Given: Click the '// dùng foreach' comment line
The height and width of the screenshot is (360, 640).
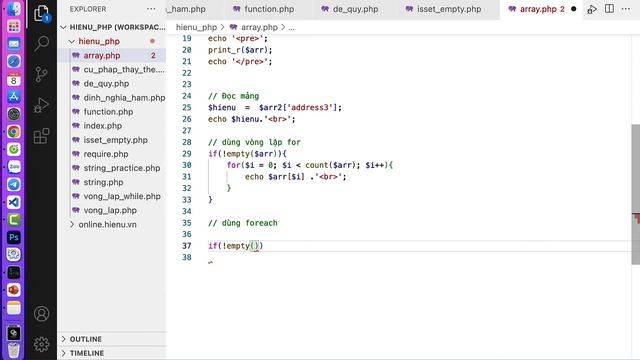Looking at the screenshot, I should click(242, 223).
